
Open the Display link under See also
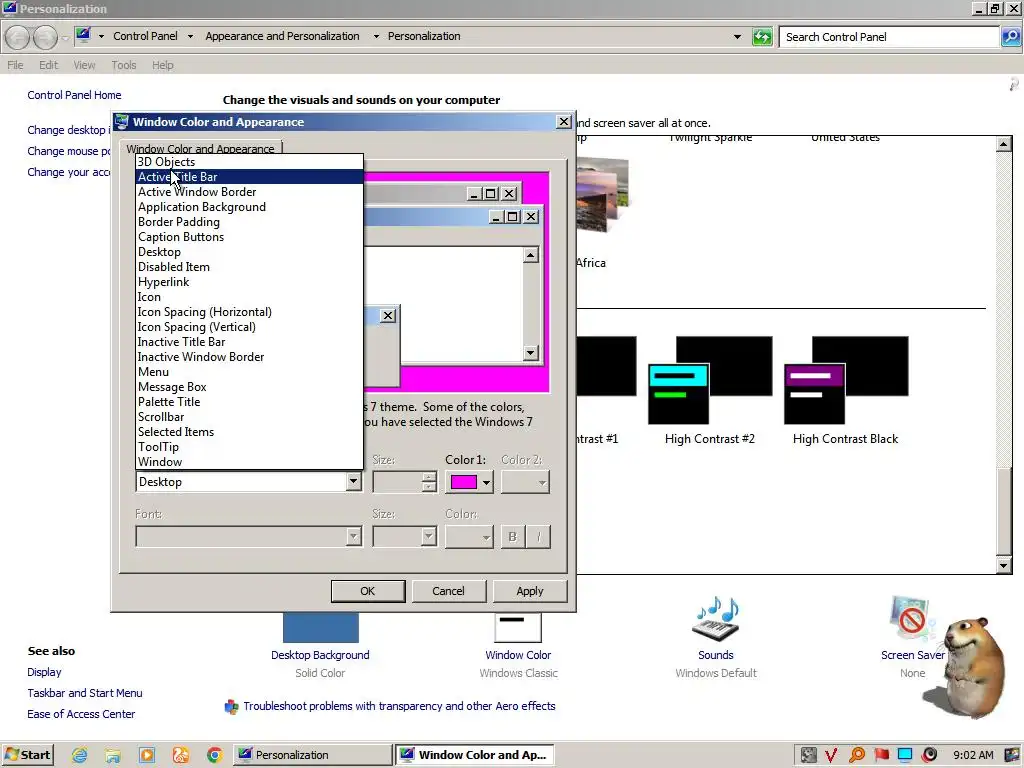(x=44, y=672)
